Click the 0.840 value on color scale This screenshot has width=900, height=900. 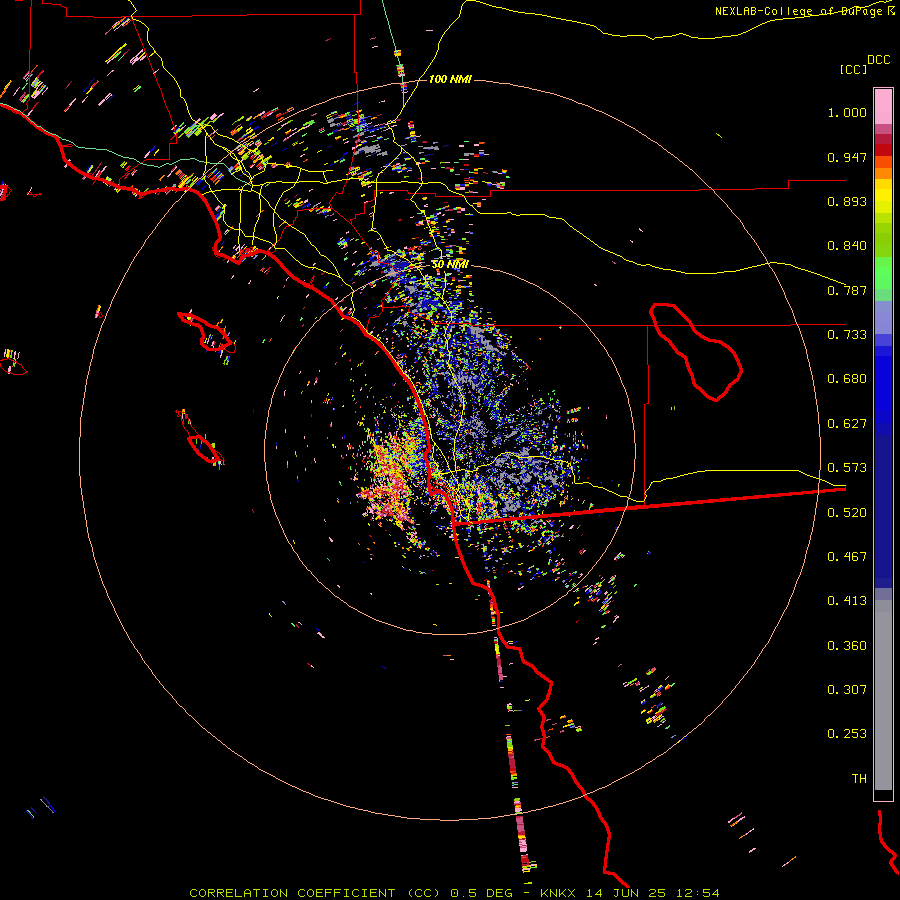click(847, 246)
